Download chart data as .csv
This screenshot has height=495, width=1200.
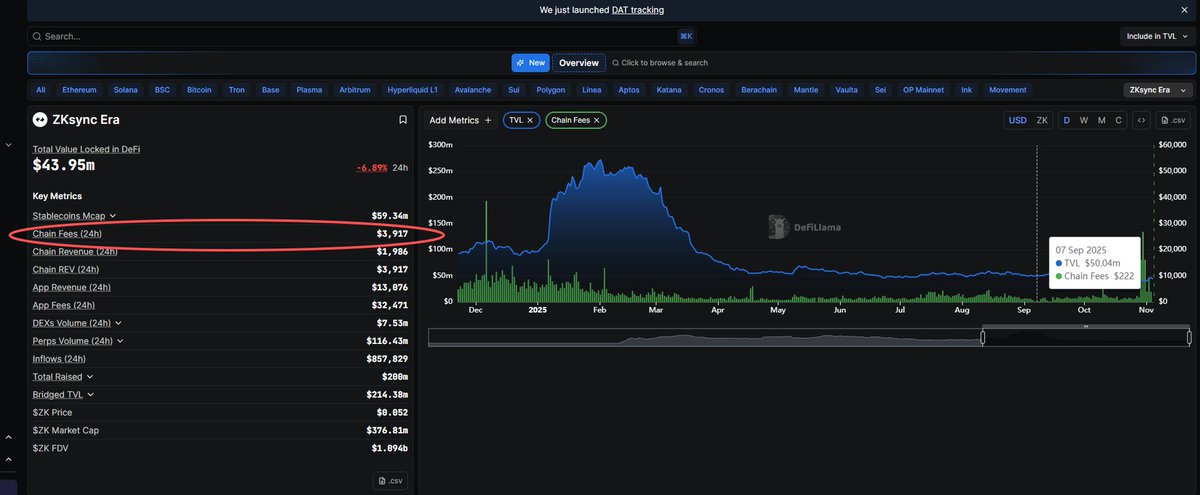click(1173, 120)
